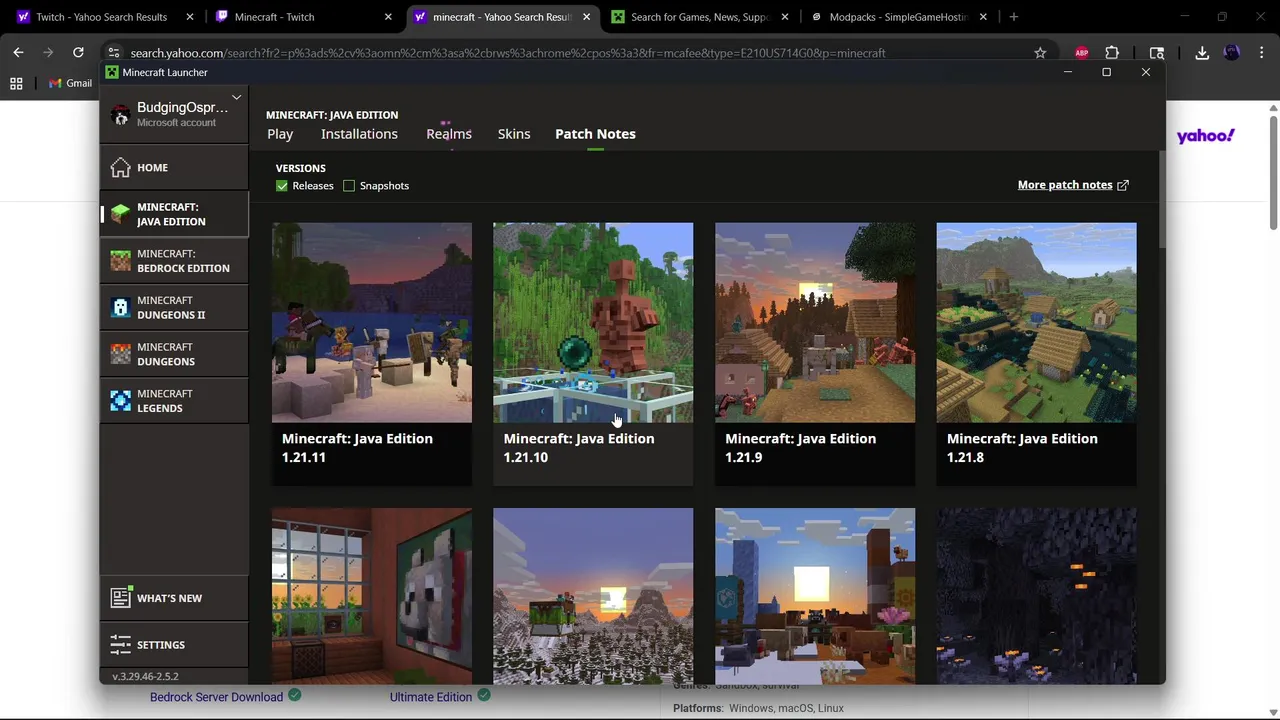Screen dimensions: 1280x720
Task: Open What's New news icon
Action: [121, 598]
